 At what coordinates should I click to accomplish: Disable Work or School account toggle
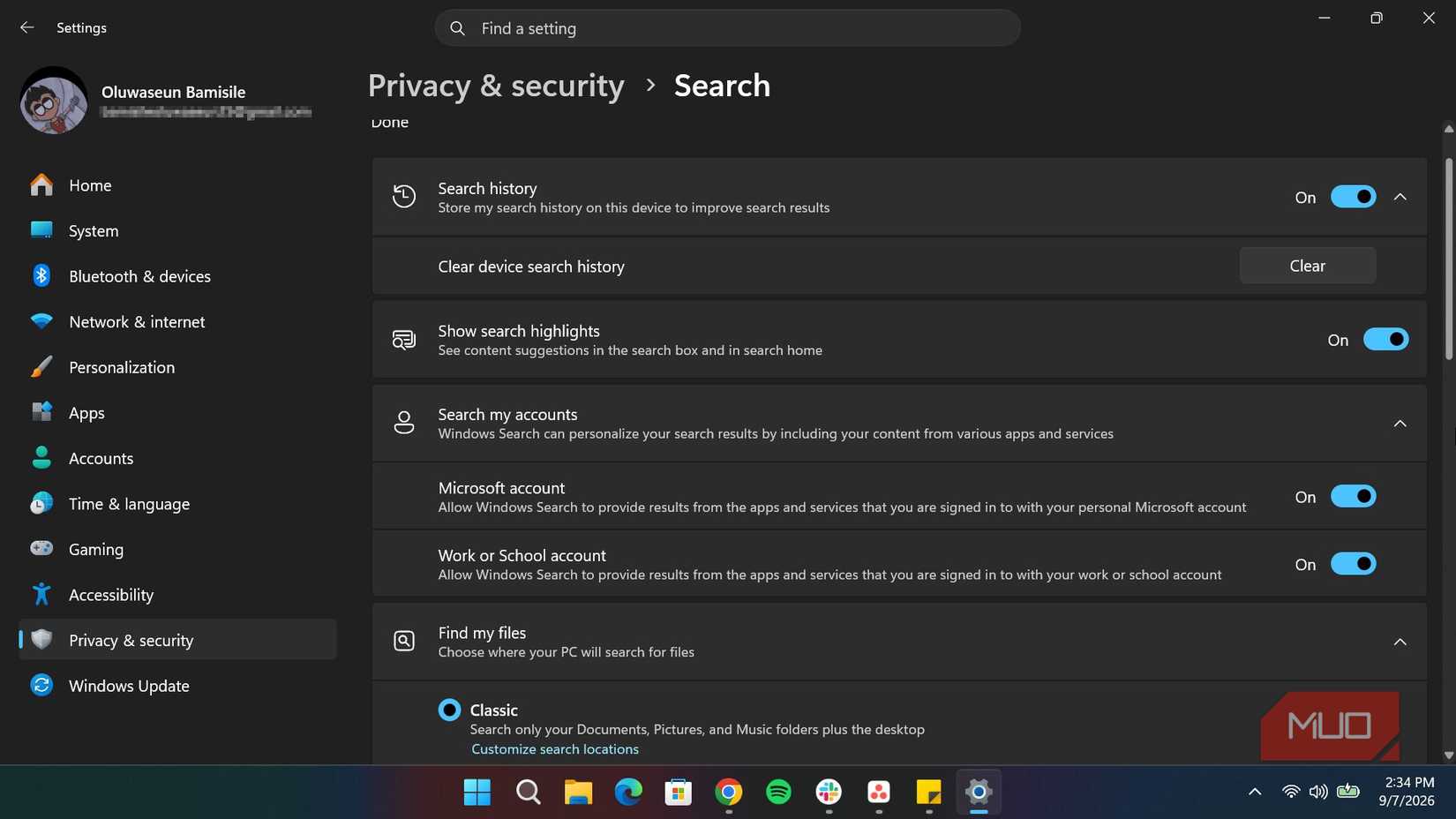(1353, 564)
